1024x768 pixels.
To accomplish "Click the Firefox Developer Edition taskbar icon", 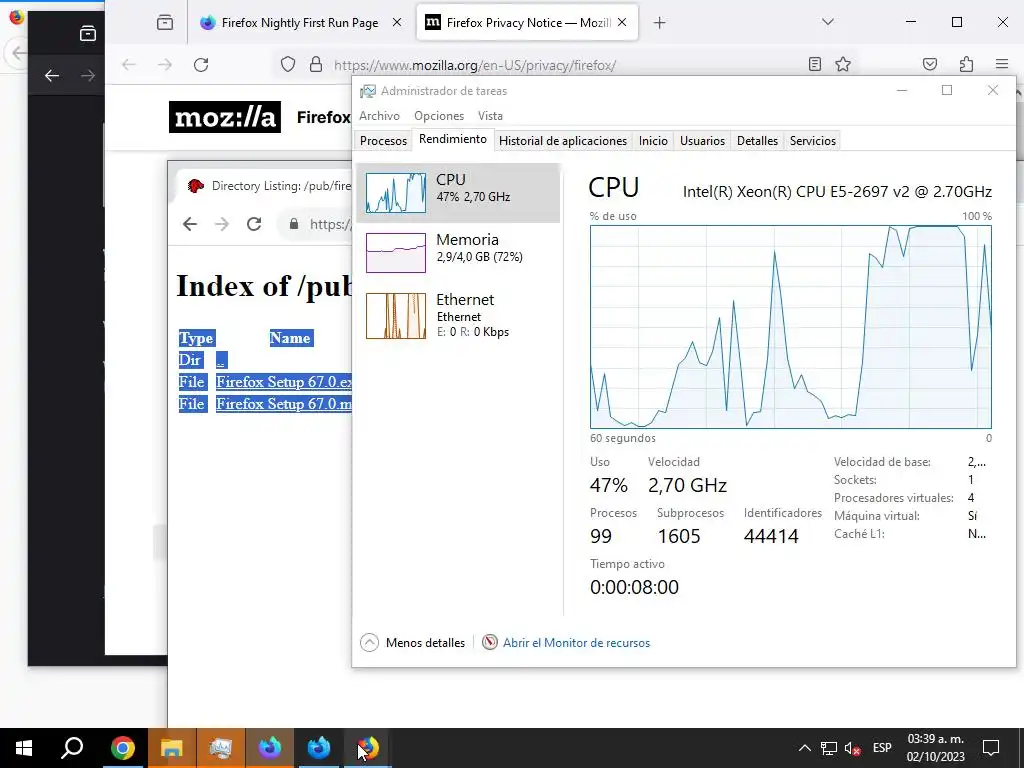I will click(319, 748).
